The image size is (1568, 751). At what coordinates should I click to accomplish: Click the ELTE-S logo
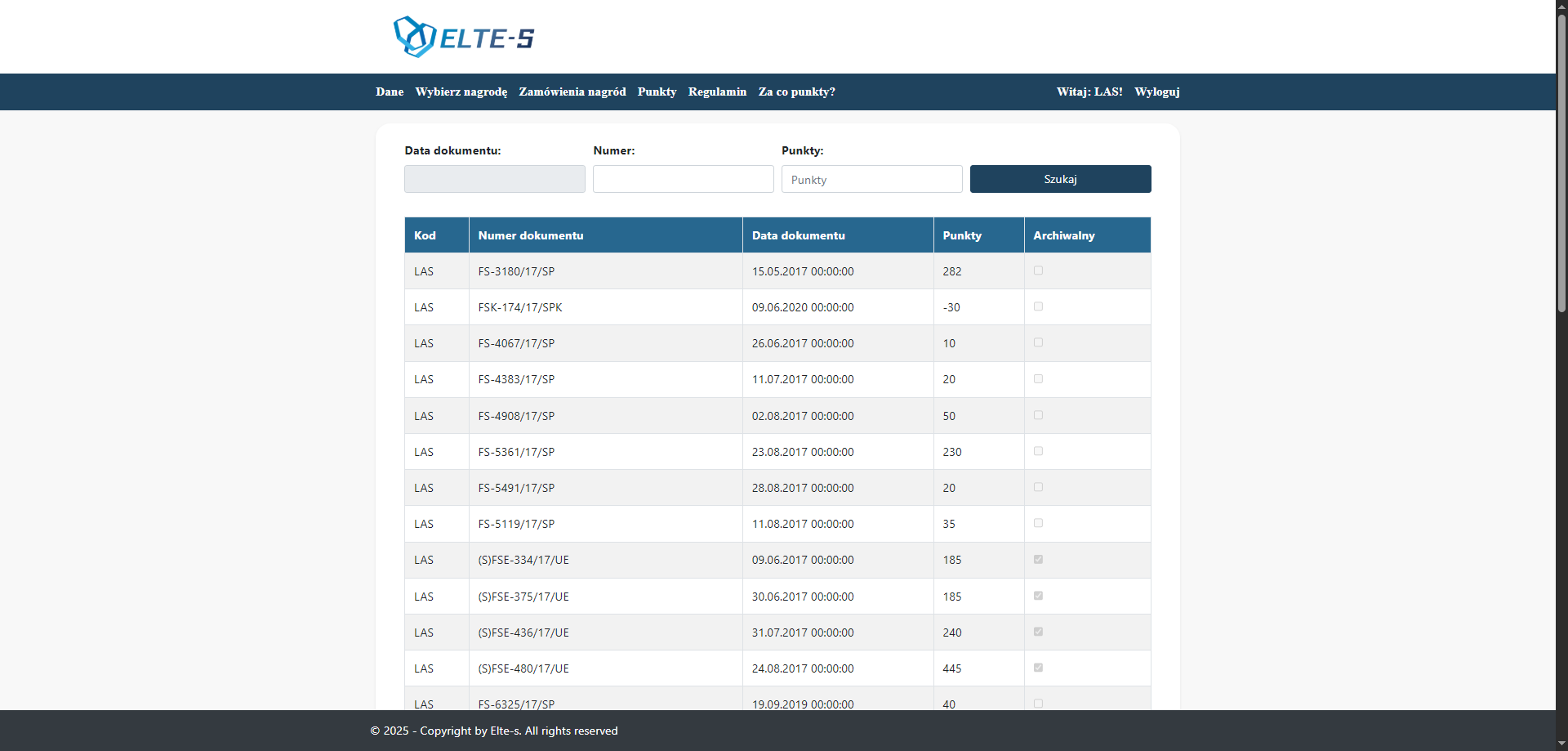click(x=463, y=37)
